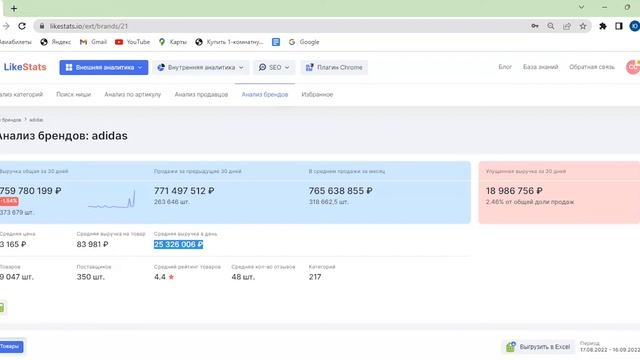Switch to Анализ брендов tab

coord(264,94)
